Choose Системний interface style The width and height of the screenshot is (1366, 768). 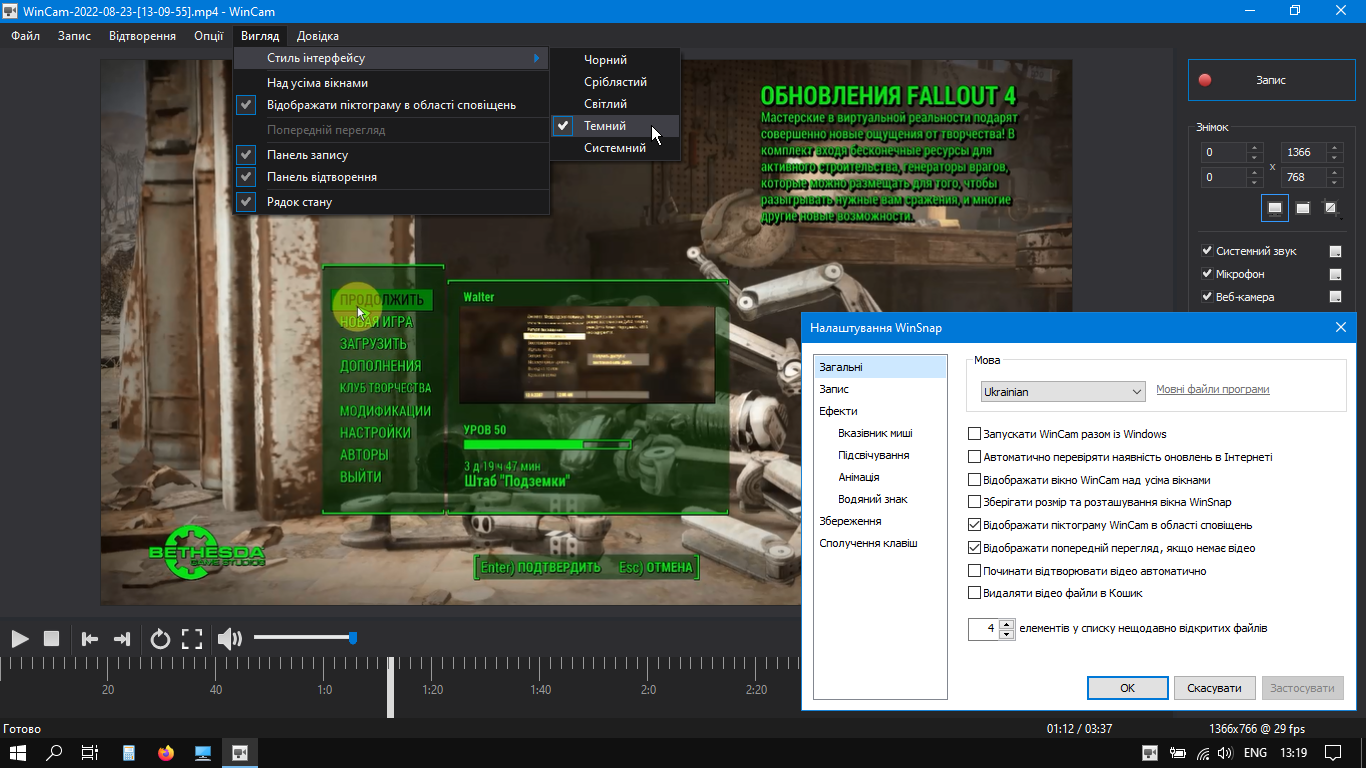coord(615,148)
